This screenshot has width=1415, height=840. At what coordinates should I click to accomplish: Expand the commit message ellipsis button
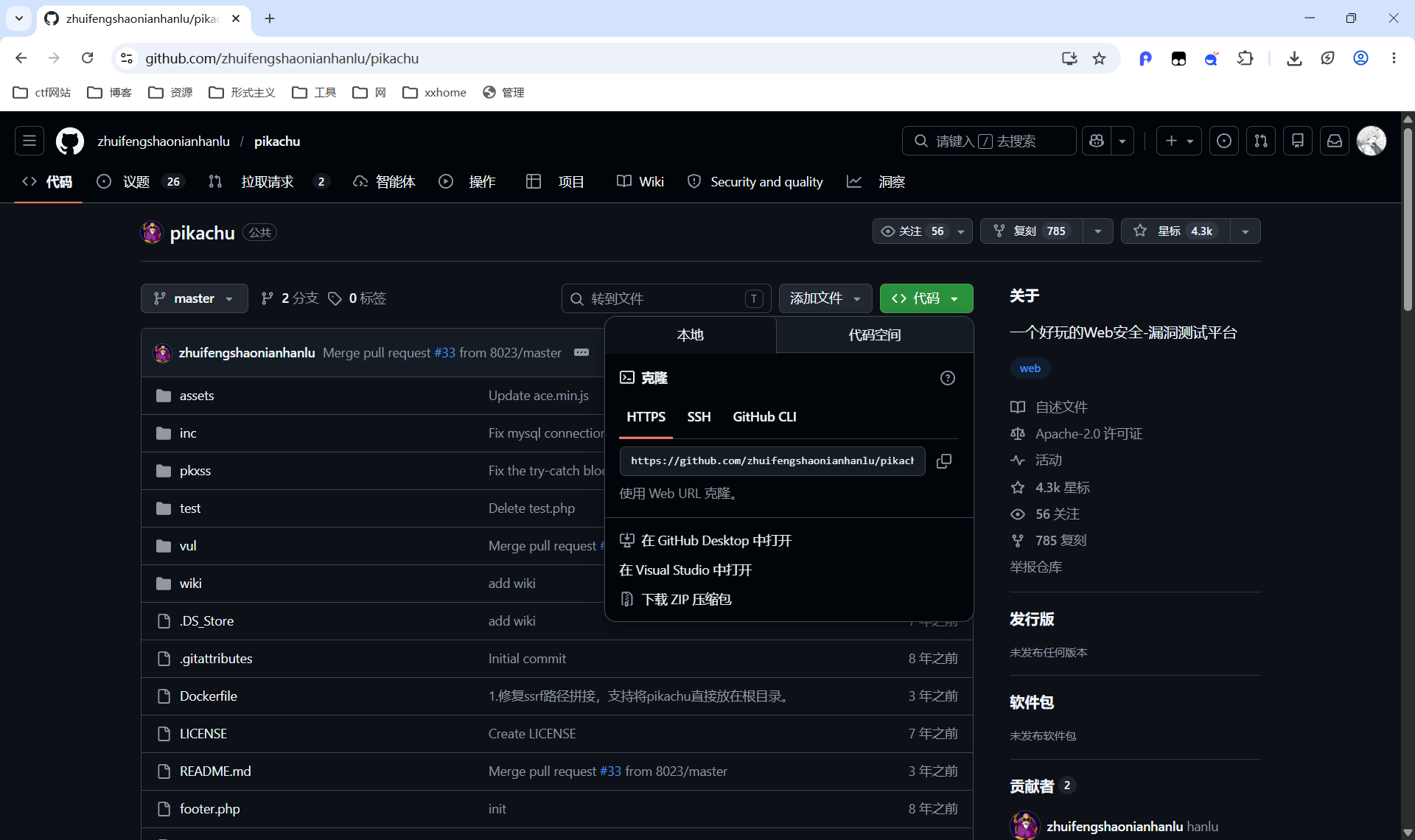[x=581, y=352]
